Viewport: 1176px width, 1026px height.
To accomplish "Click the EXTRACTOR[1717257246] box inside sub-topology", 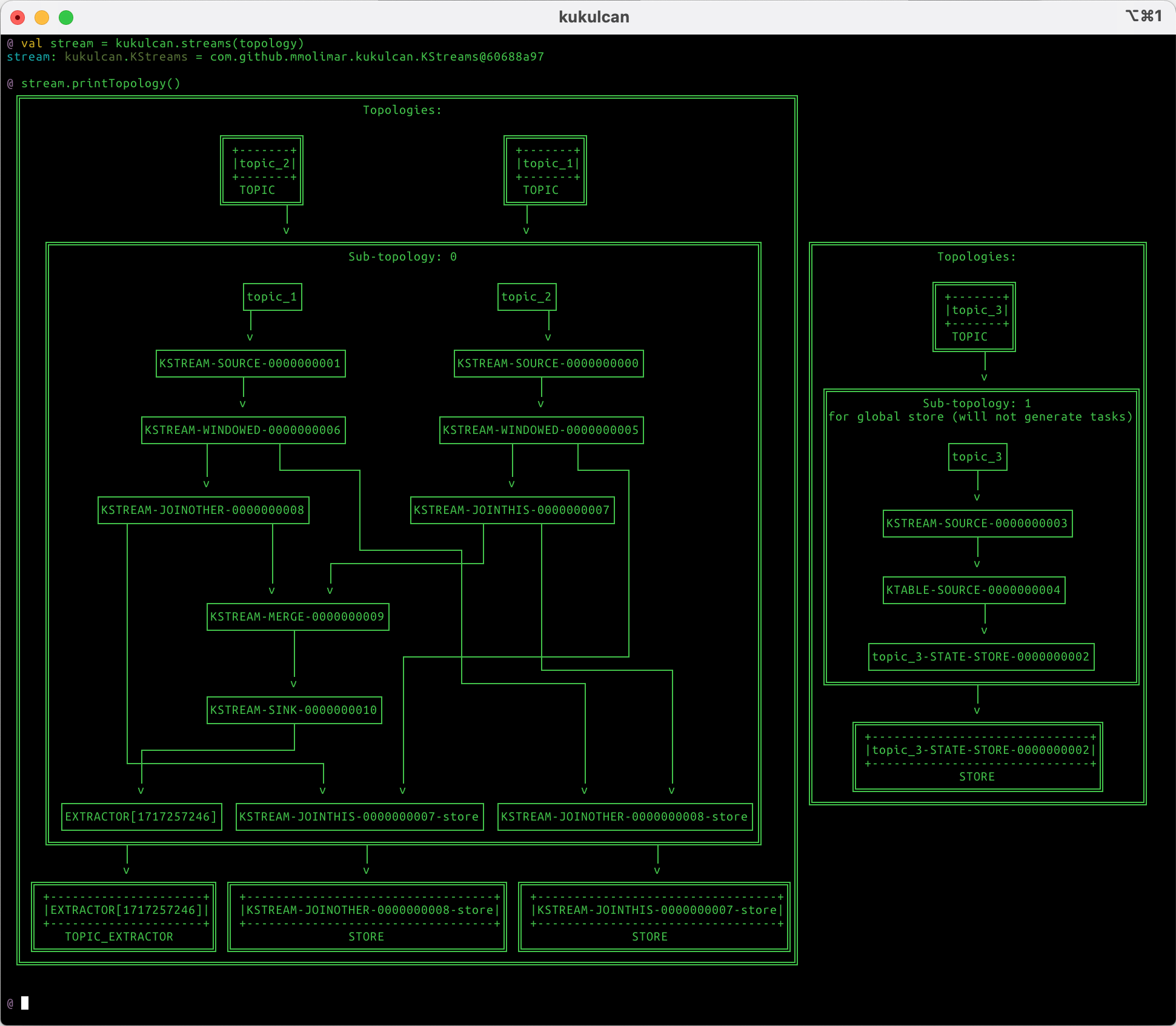I will 141,817.
